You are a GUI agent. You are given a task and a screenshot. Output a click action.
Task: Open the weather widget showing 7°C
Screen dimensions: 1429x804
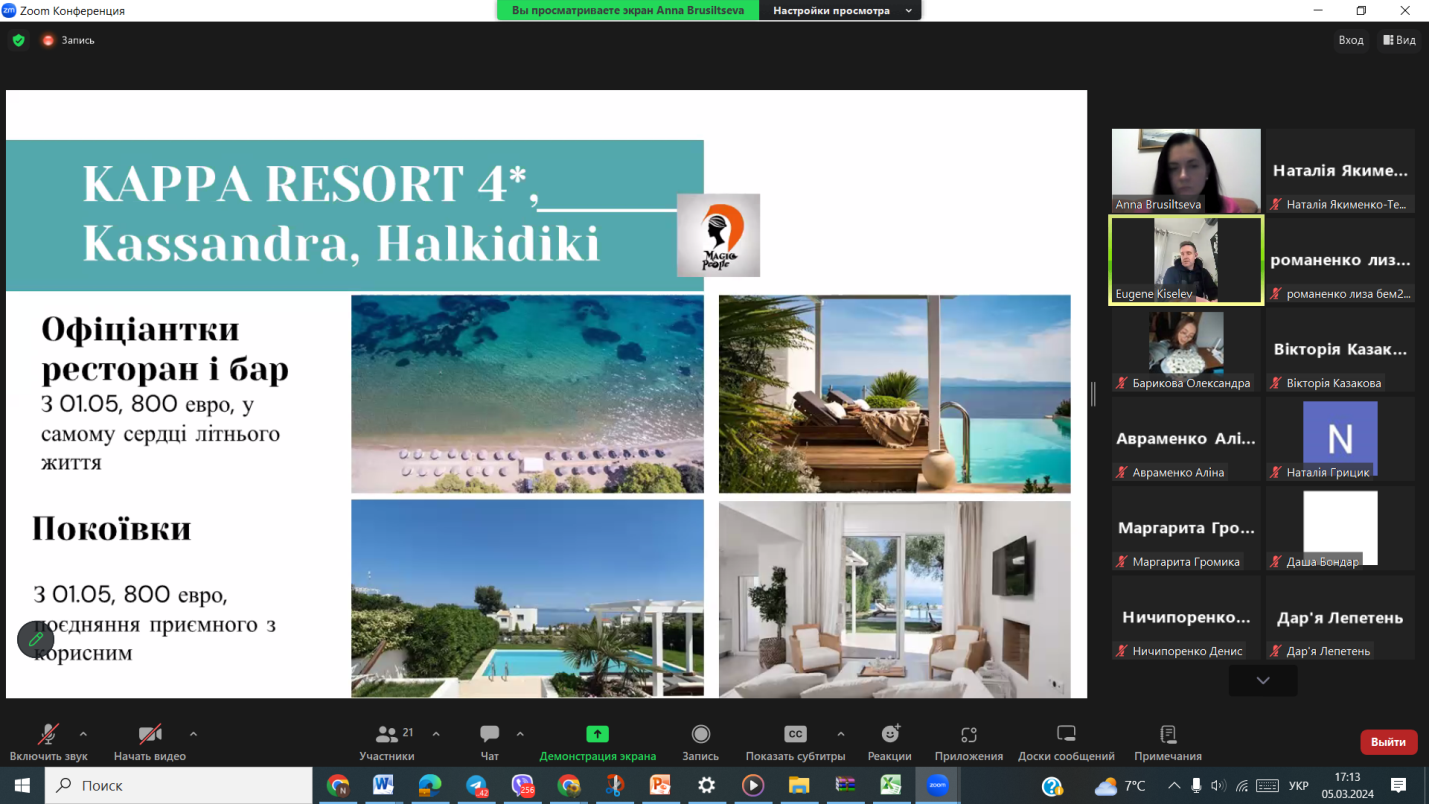(x=1120, y=785)
